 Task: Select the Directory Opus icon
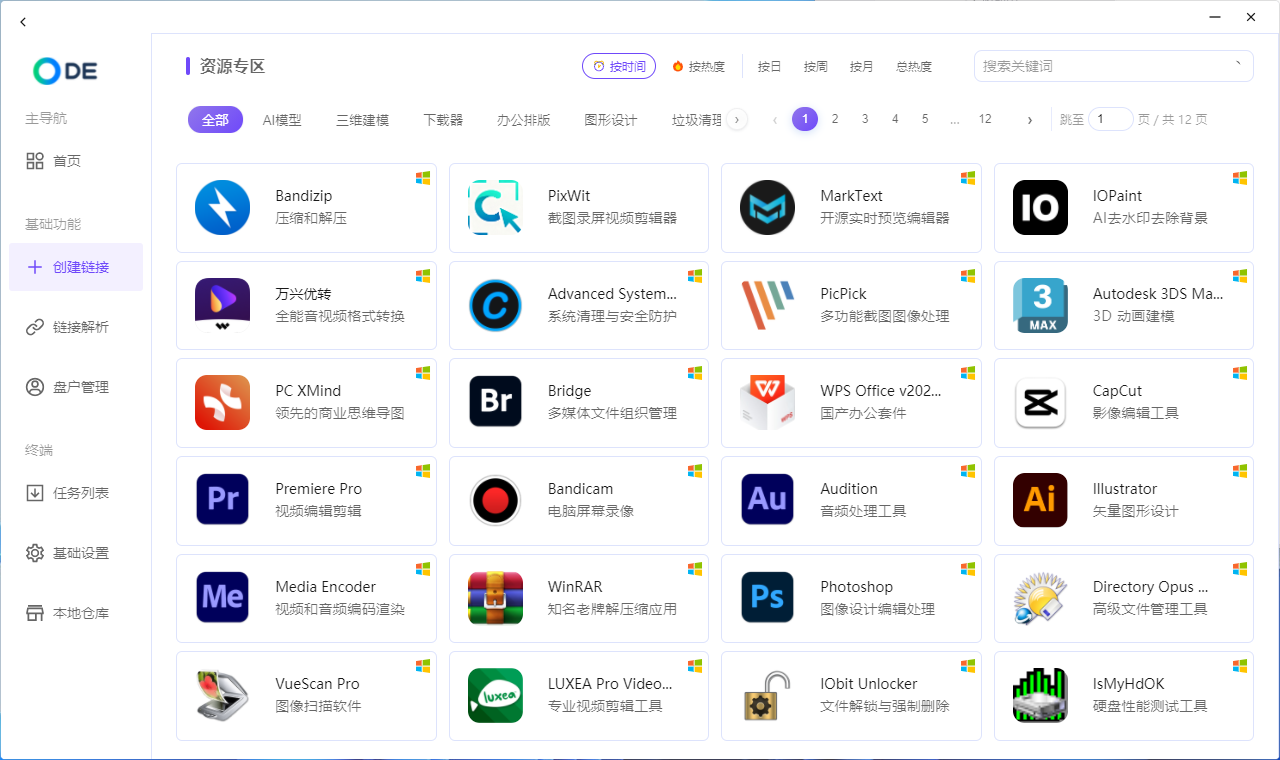[1040, 597]
